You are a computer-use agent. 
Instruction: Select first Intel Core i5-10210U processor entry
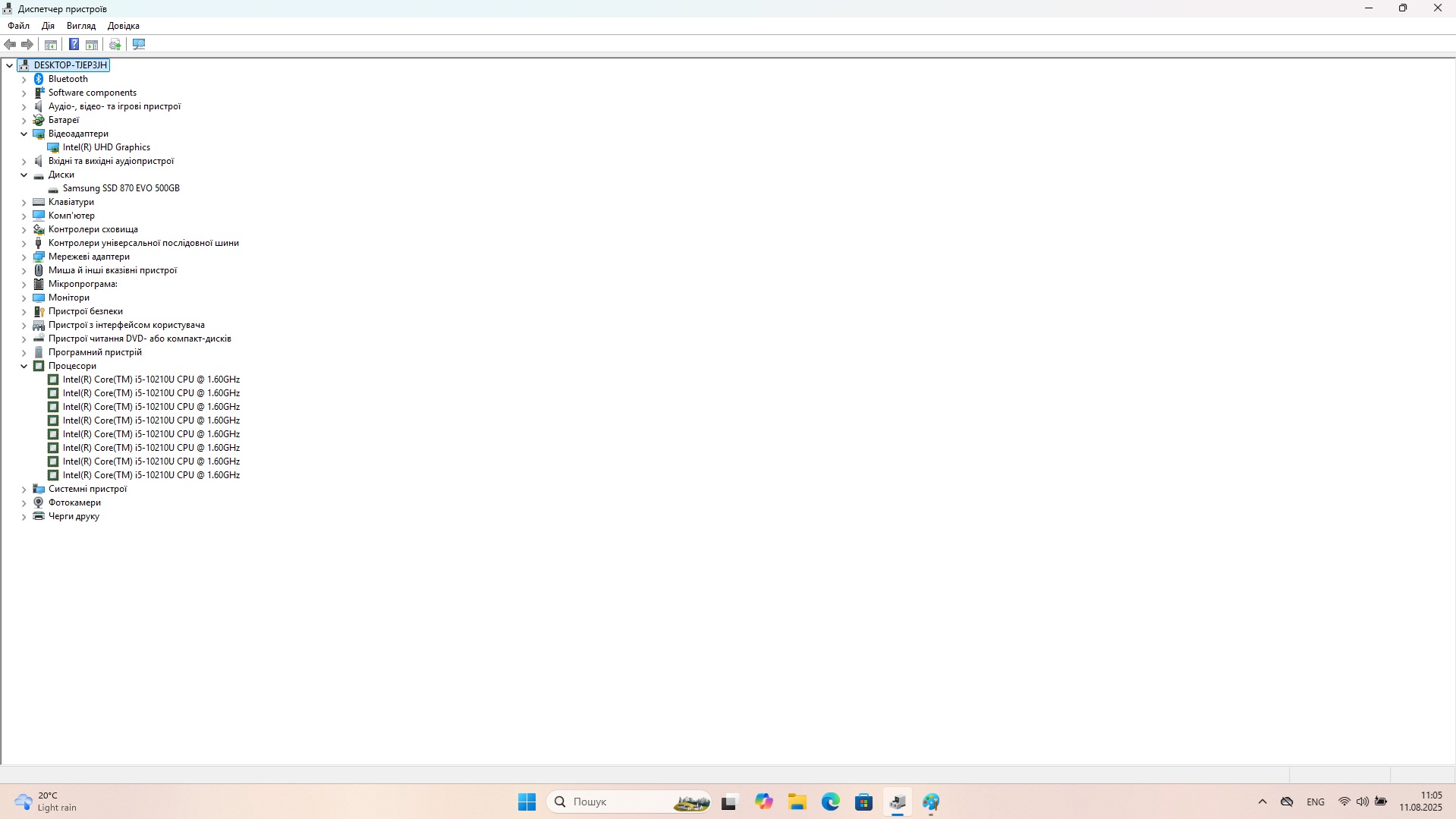[151, 380]
